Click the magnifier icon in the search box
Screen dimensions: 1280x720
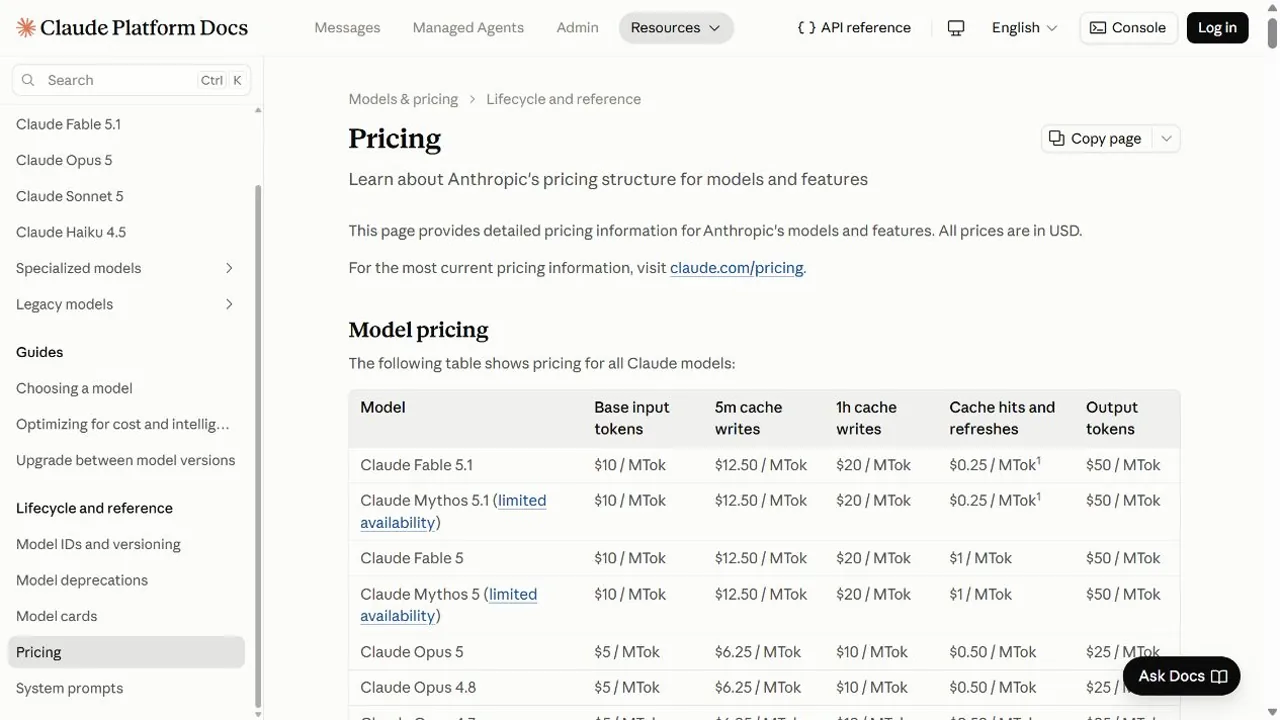click(x=28, y=80)
